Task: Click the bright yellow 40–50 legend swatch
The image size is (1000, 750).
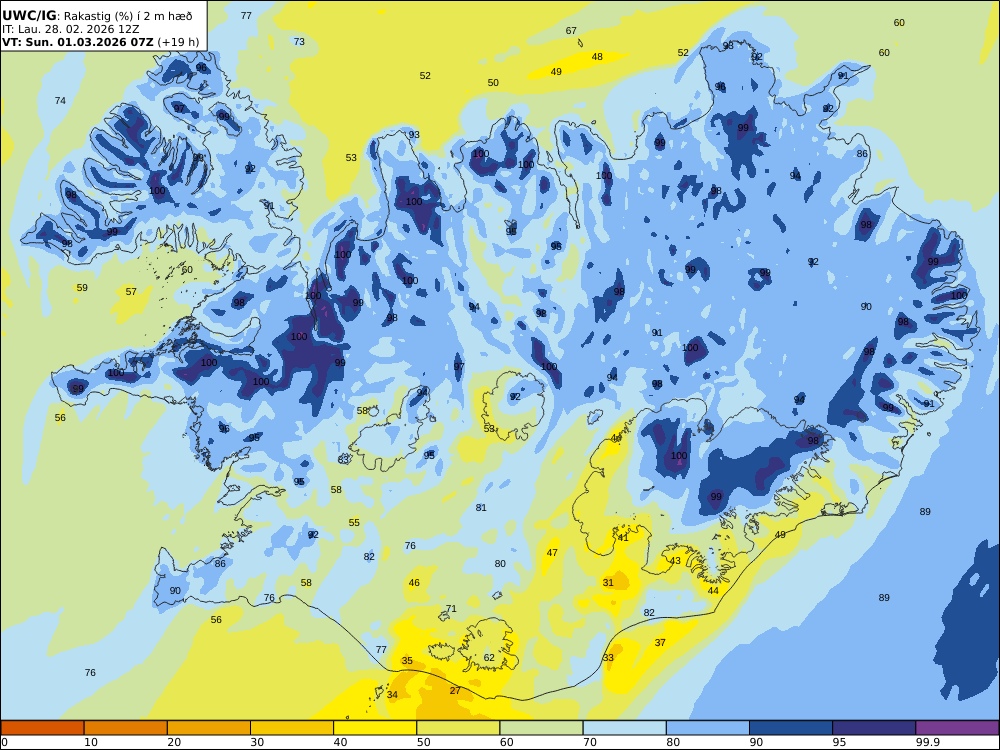Action: click(x=375, y=728)
